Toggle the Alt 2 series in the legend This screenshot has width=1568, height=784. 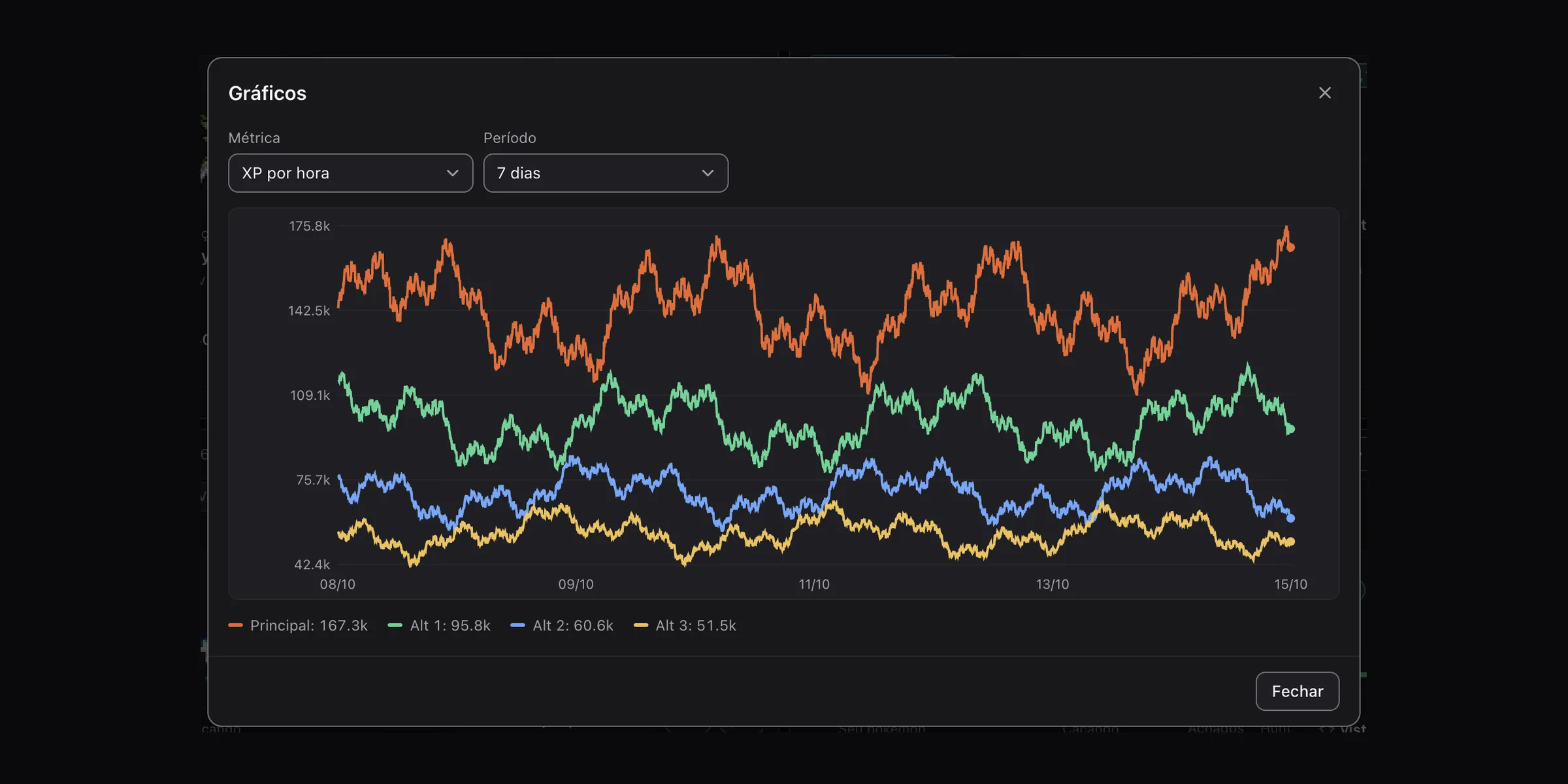pyautogui.click(x=562, y=625)
